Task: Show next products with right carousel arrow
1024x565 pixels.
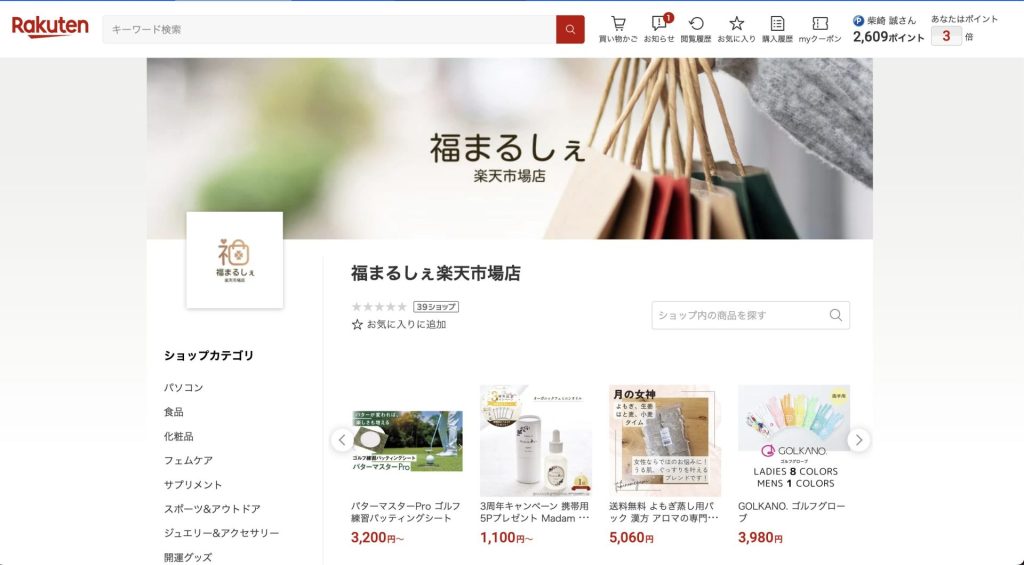Action: (x=859, y=440)
